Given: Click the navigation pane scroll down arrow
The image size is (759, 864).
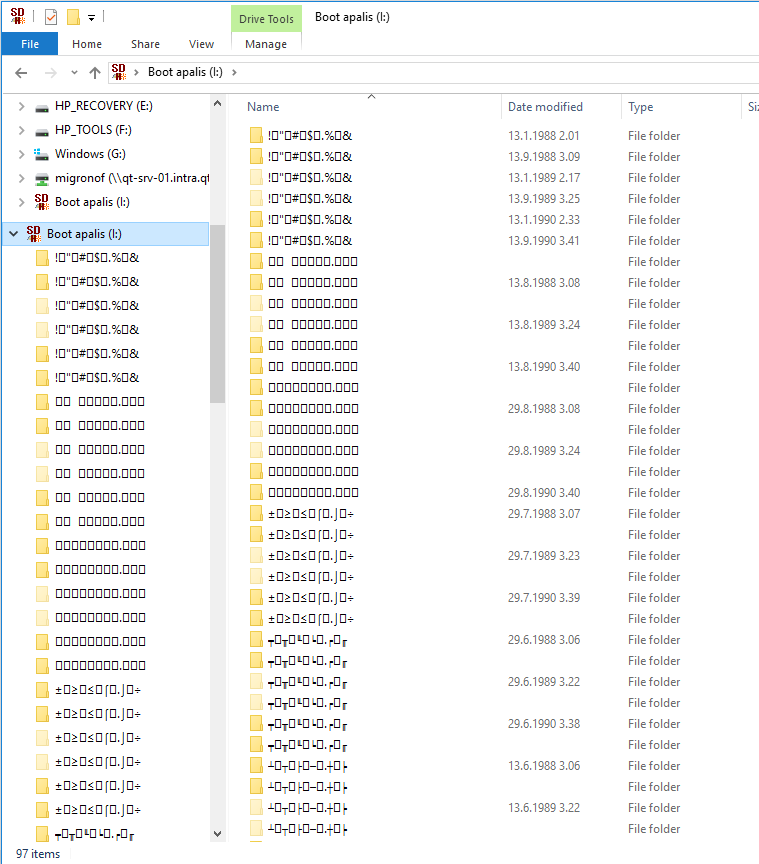Looking at the screenshot, I should 218,833.
